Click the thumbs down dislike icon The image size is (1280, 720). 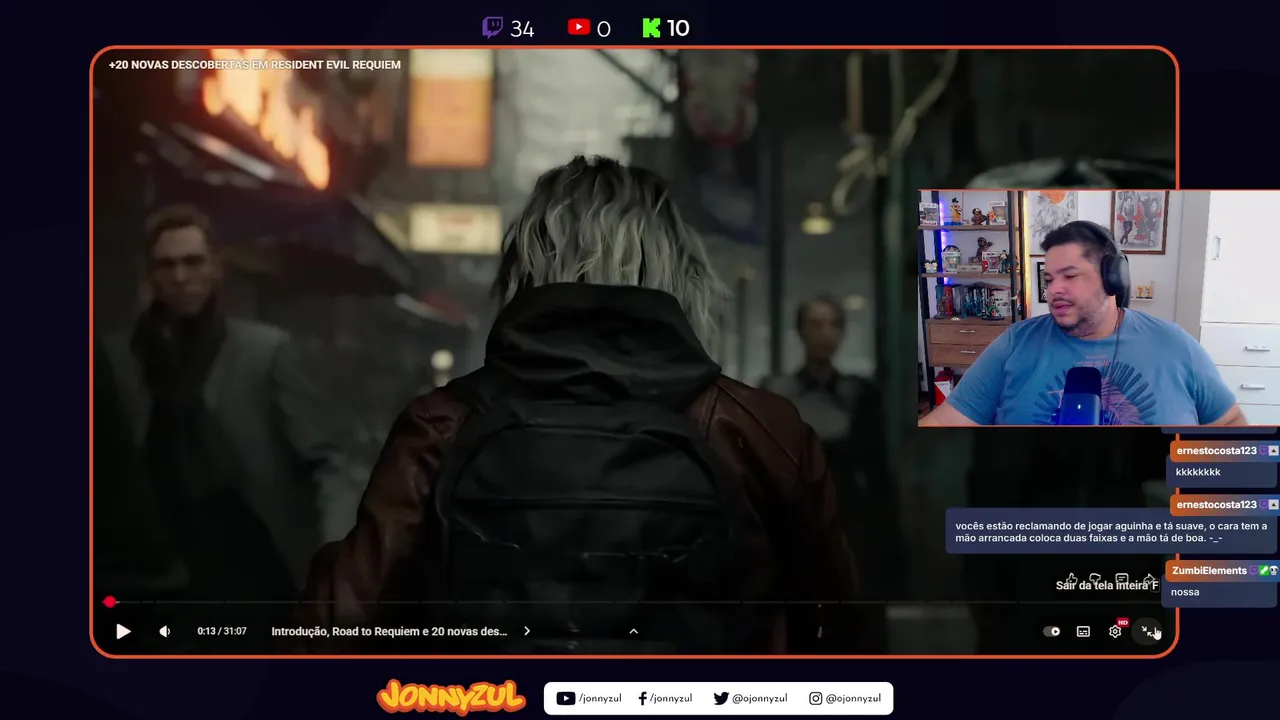pyautogui.click(x=1096, y=579)
